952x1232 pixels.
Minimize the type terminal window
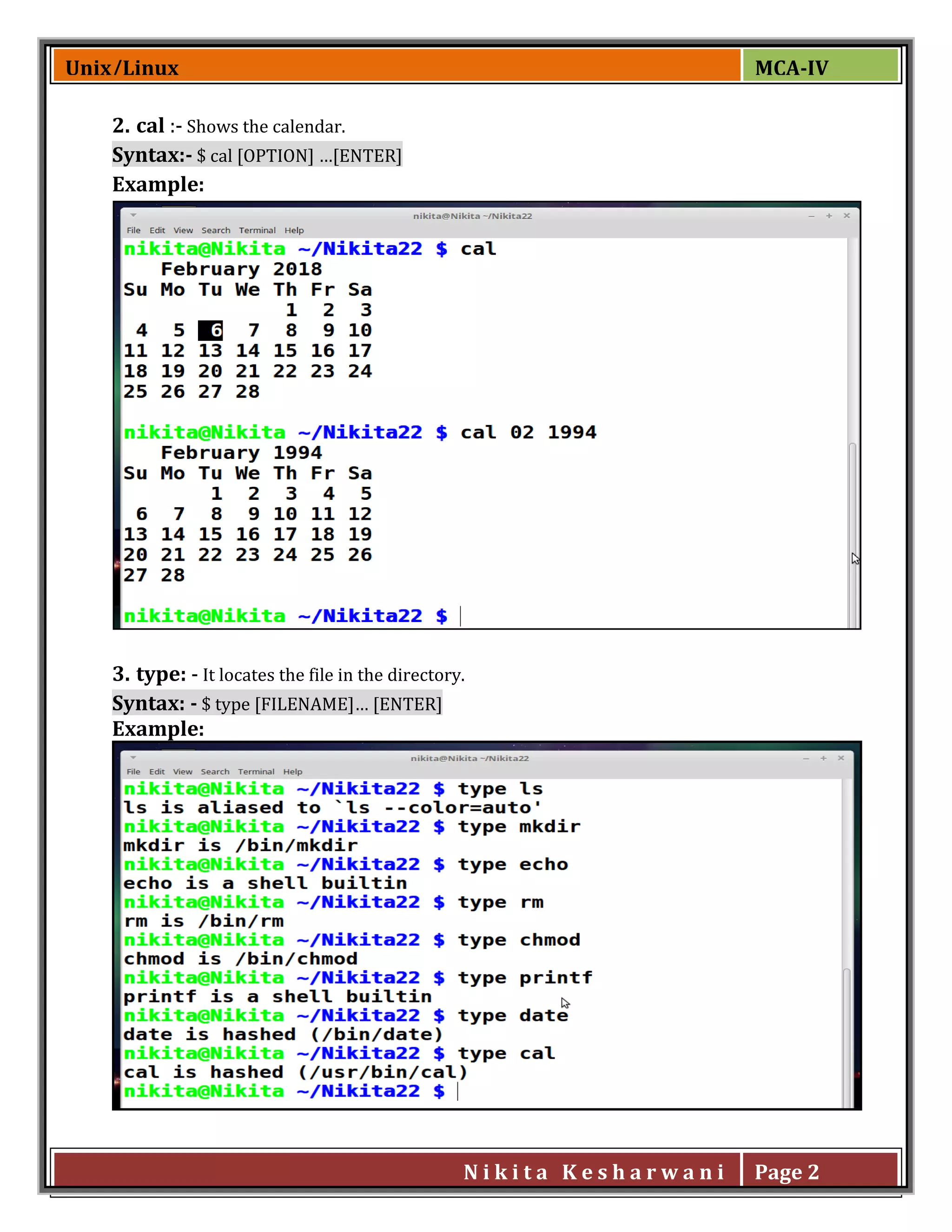(x=806, y=759)
